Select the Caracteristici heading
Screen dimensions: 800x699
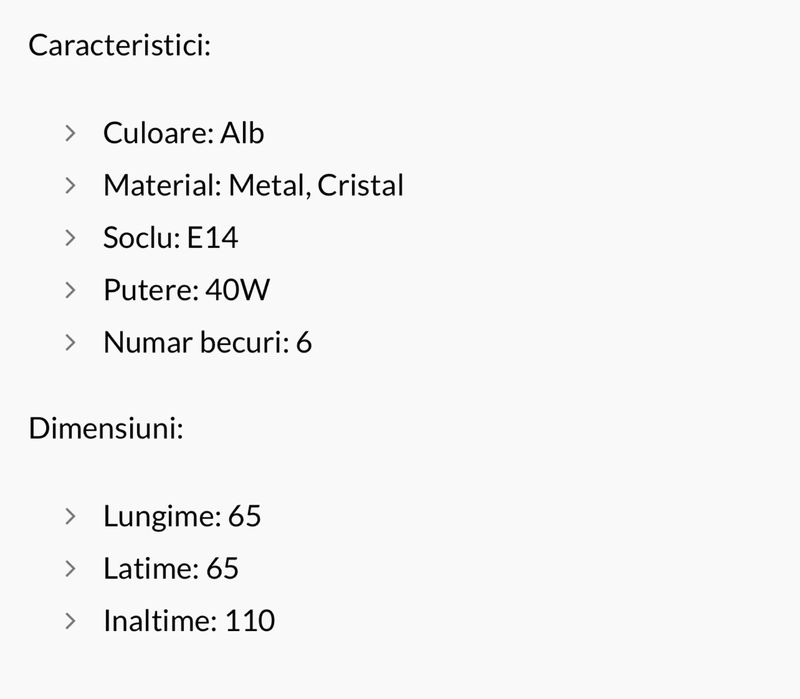click(x=119, y=46)
